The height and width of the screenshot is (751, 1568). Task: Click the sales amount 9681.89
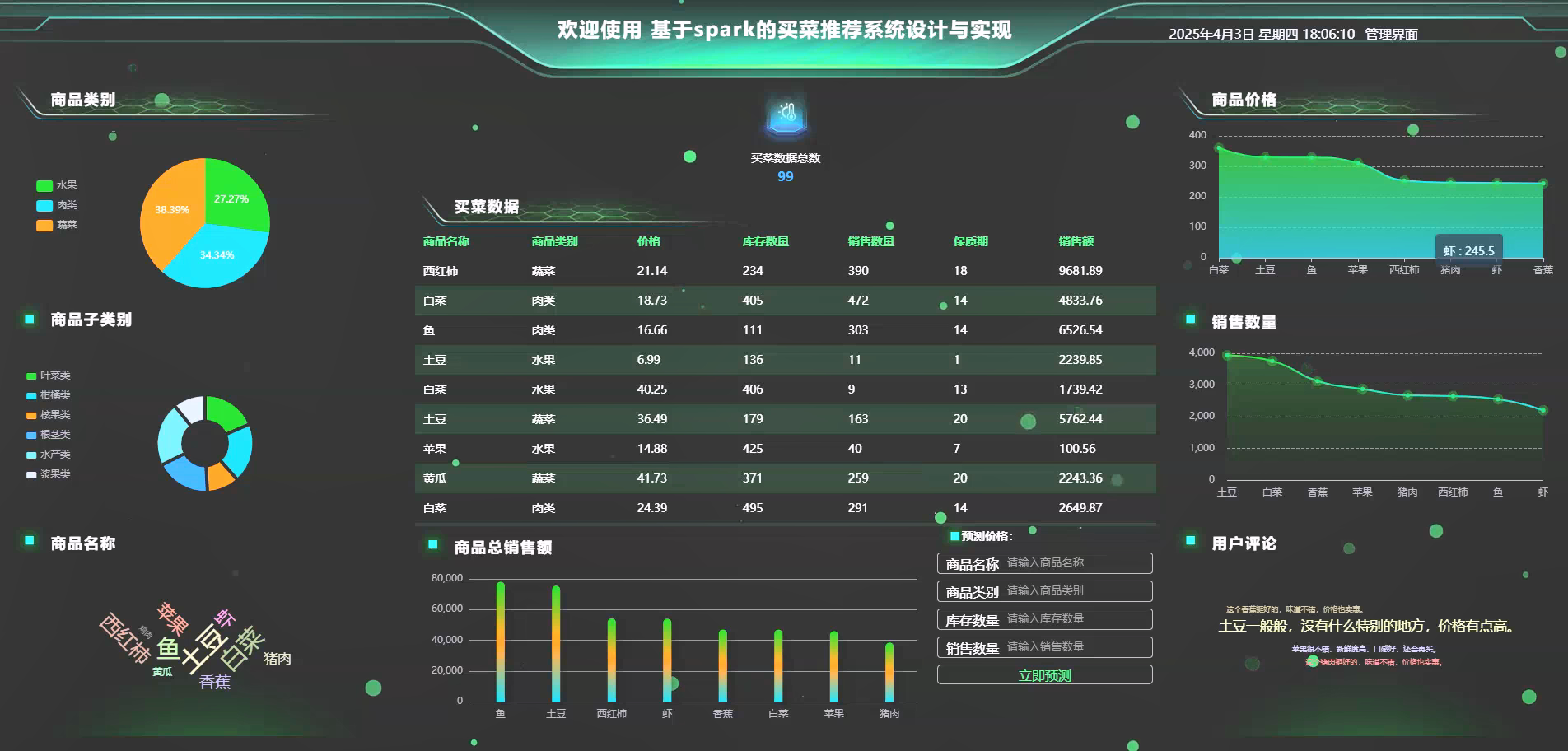pos(1080,271)
